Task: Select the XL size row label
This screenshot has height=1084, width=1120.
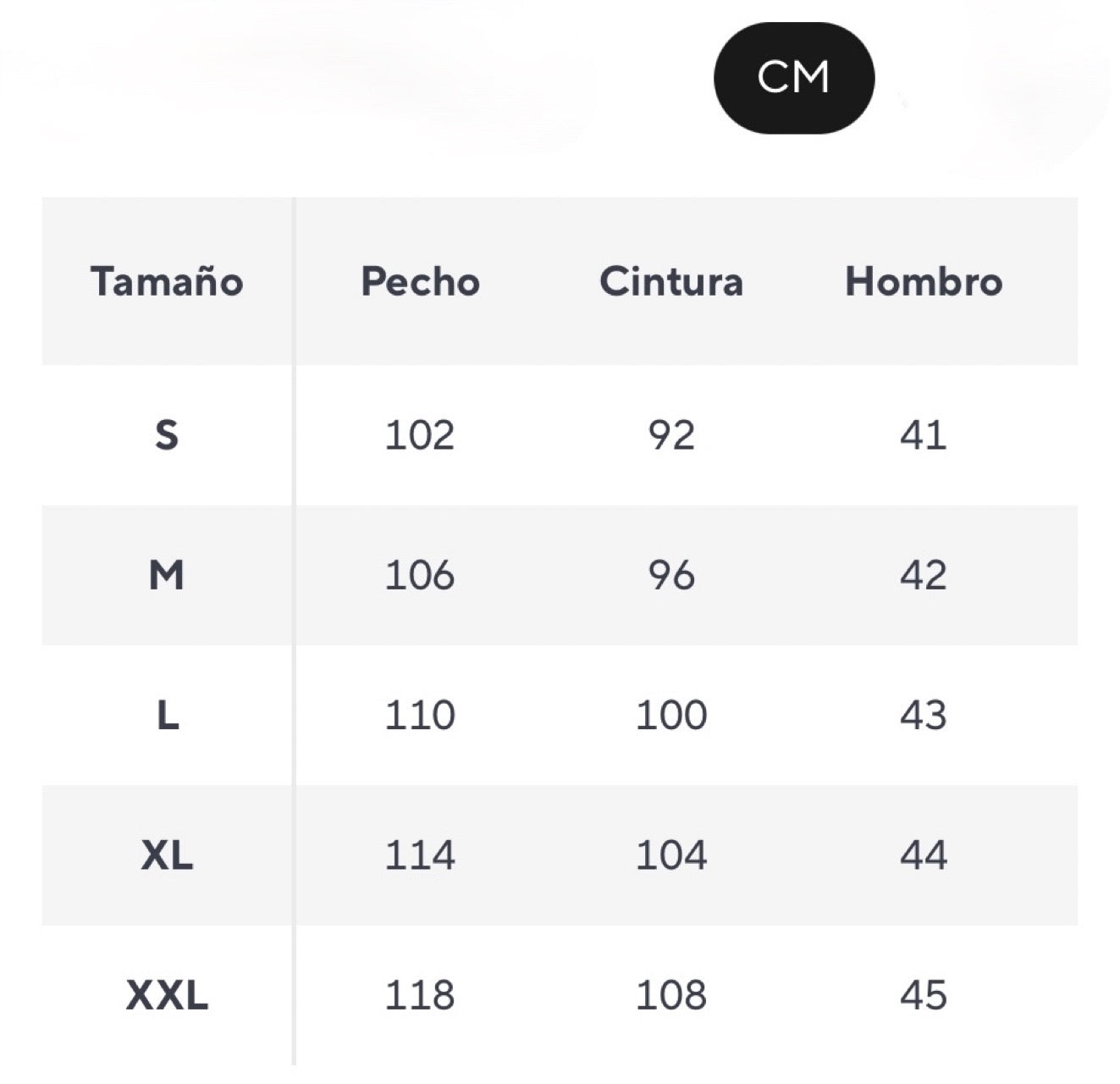Action: pyautogui.click(x=167, y=855)
